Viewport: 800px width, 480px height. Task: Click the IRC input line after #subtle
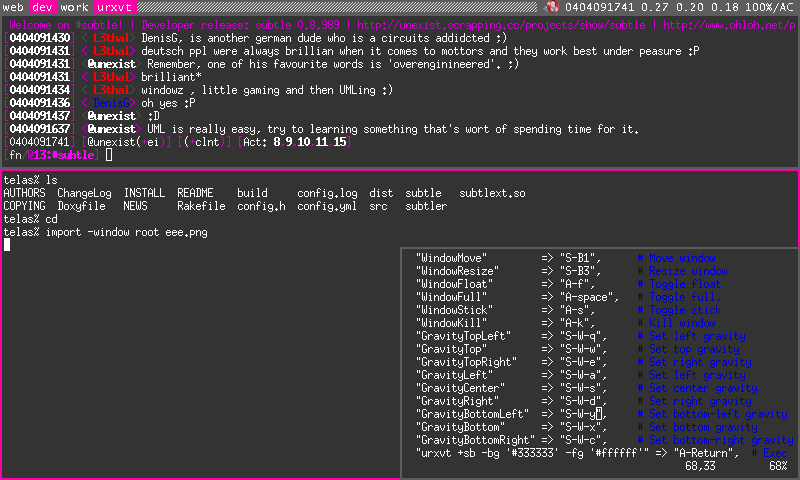point(110,155)
